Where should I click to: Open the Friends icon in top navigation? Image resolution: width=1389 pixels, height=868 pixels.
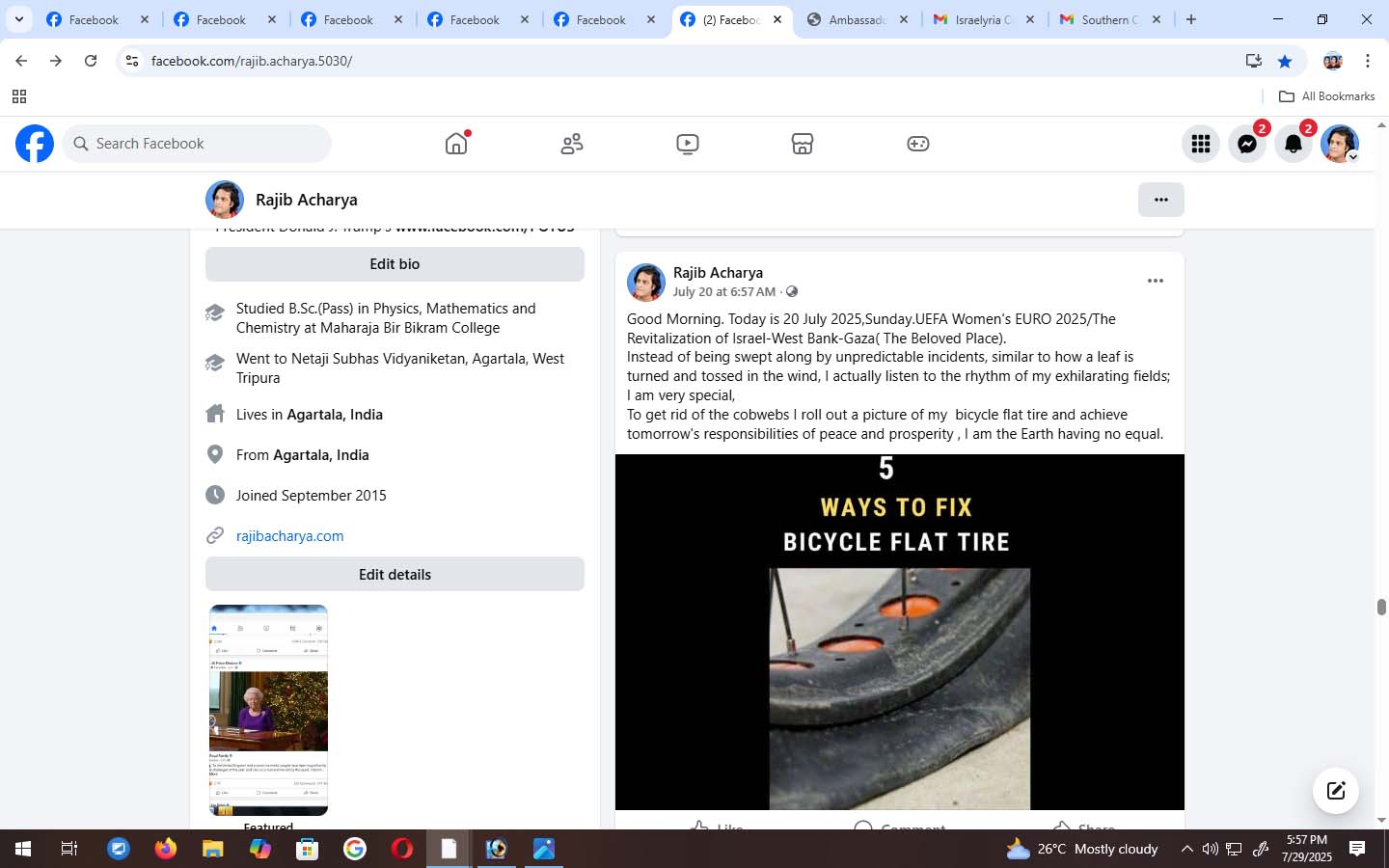[x=572, y=144]
